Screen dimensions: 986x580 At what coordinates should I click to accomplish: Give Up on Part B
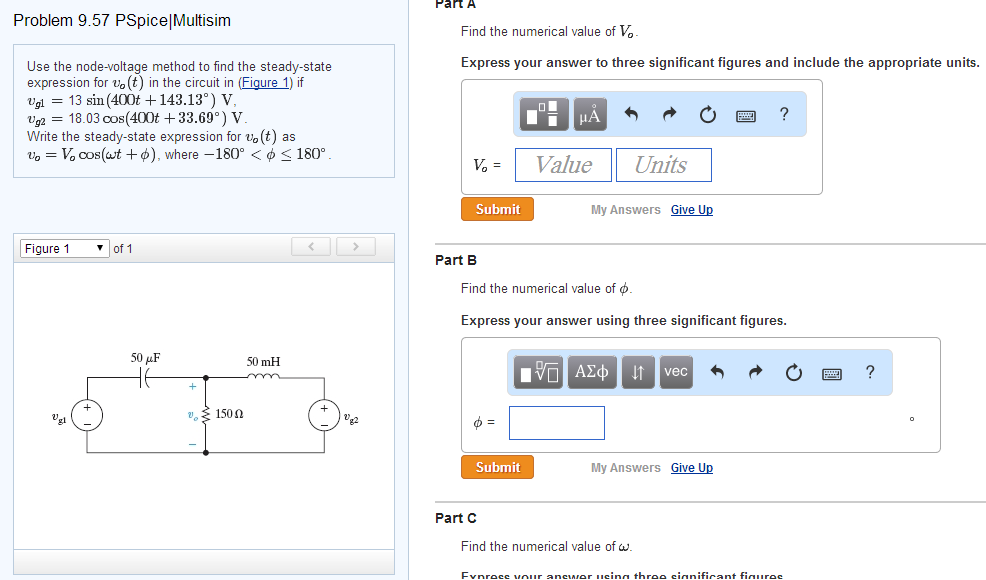(x=691, y=467)
